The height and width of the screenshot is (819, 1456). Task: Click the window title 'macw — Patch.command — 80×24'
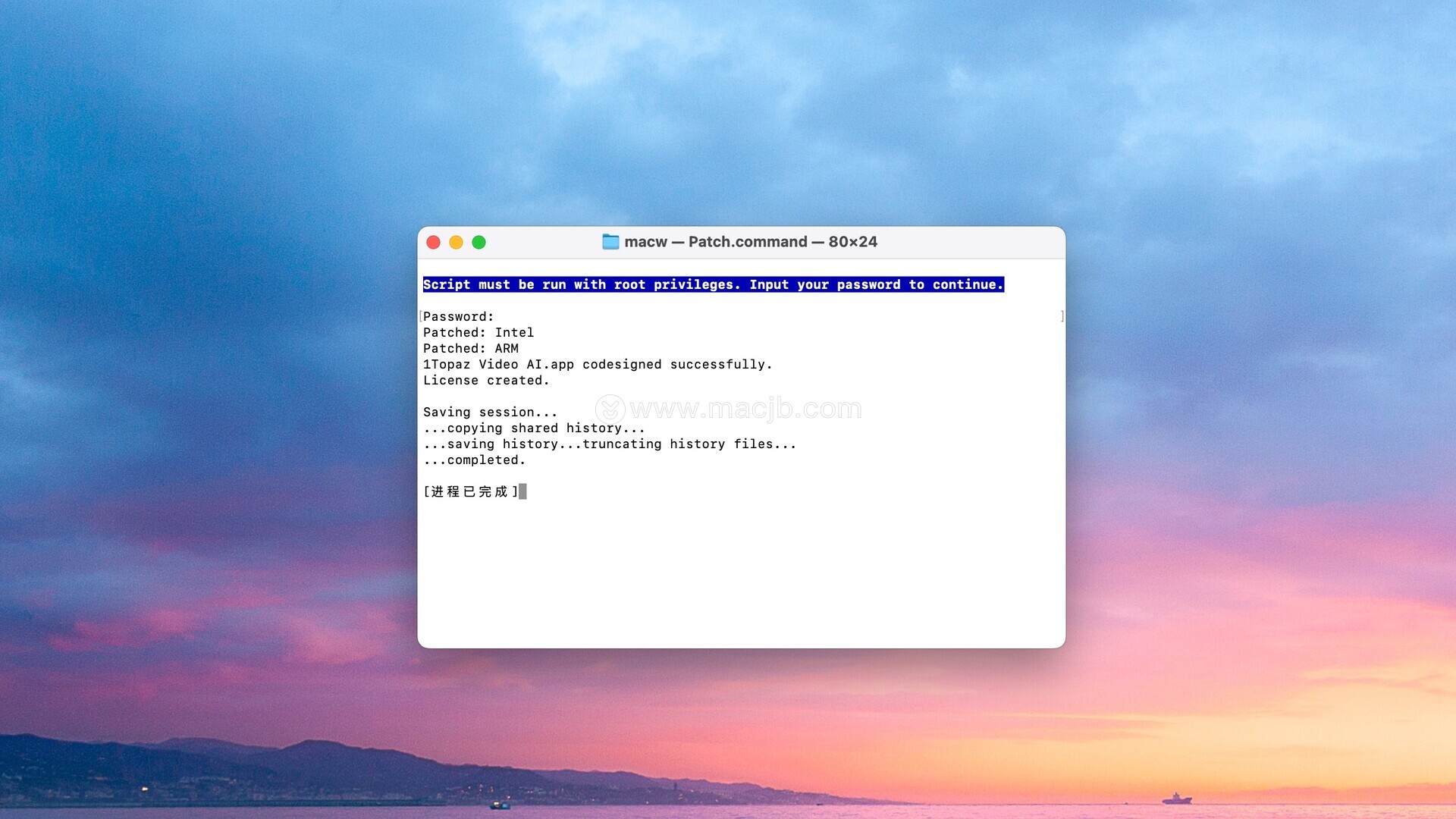click(751, 242)
